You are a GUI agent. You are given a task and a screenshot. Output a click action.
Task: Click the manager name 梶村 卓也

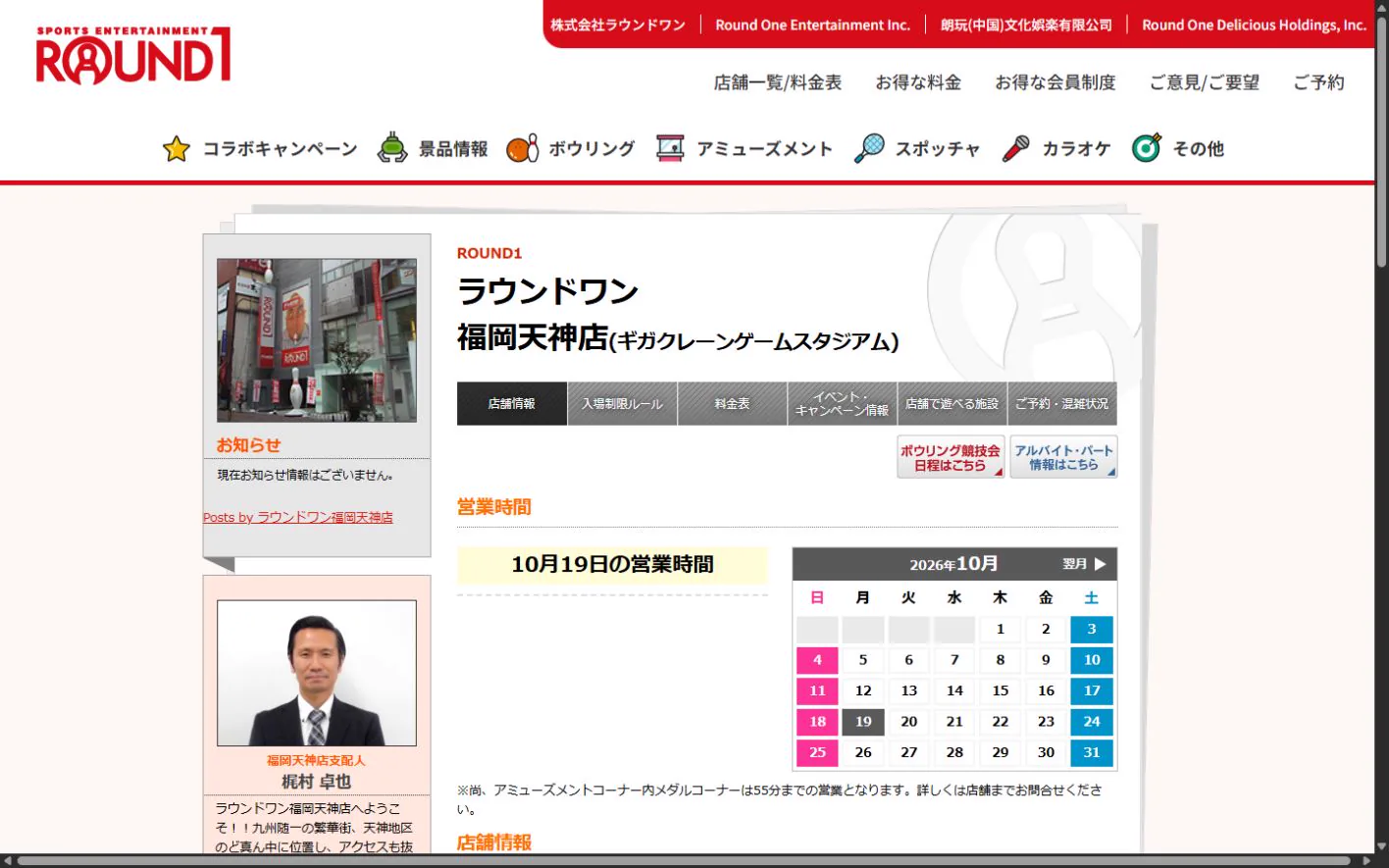pos(316,782)
